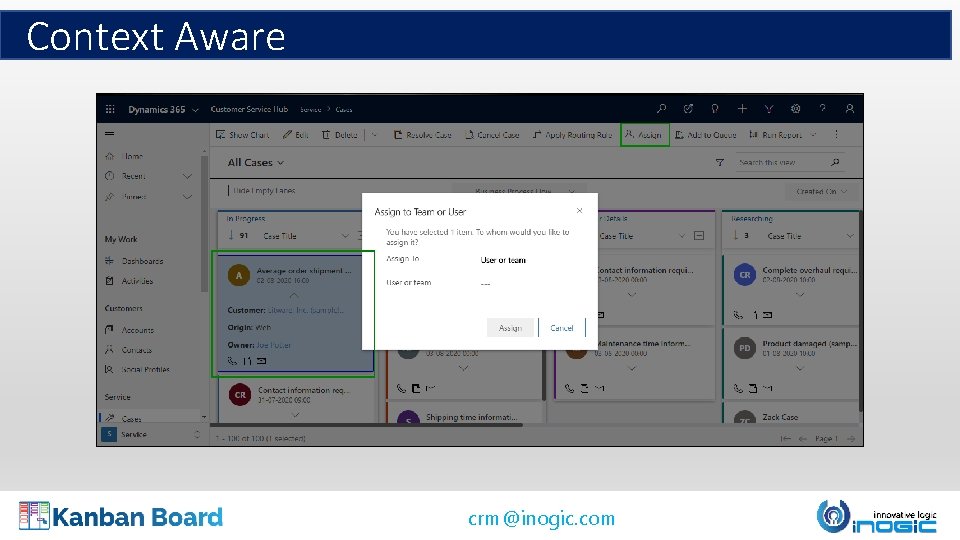Image resolution: width=960 pixels, height=540 pixels.
Task: Click Apply Routing Rule command
Action: [572, 135]
